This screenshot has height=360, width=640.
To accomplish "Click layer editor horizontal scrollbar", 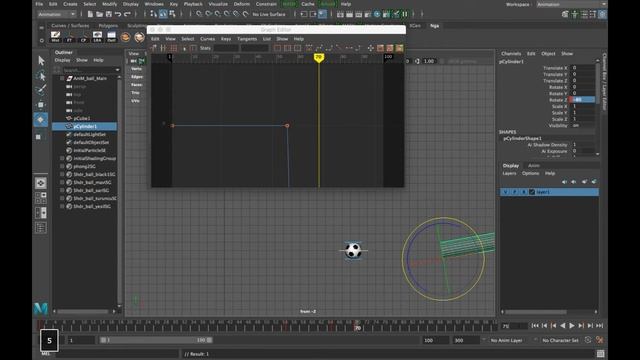I will pyautogui.click(x=536, y=312).
